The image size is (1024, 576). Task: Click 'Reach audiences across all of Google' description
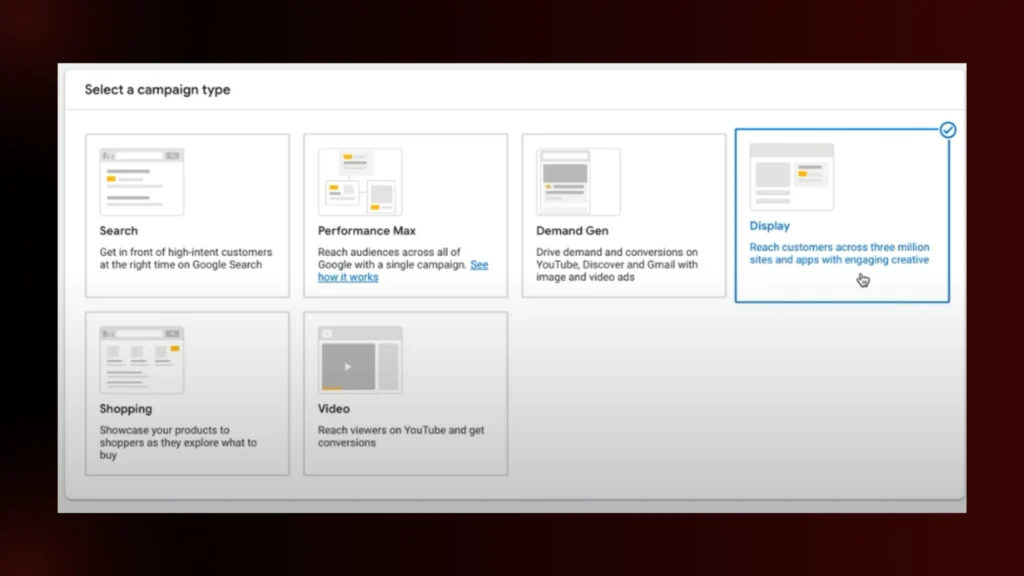tap(403, 264)
